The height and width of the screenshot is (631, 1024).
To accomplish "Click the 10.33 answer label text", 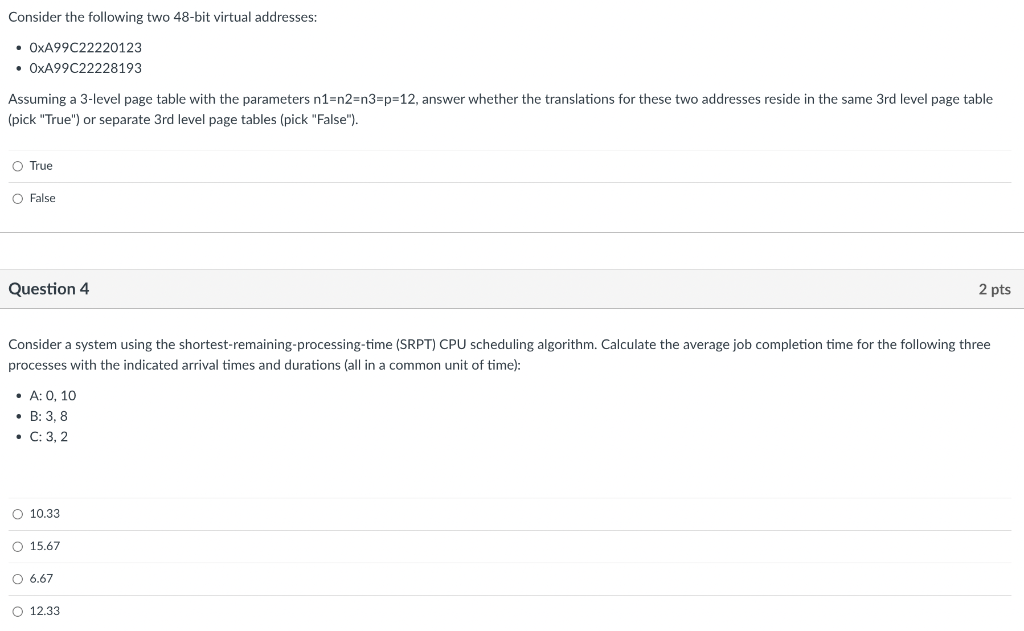I will pos(45,513).
